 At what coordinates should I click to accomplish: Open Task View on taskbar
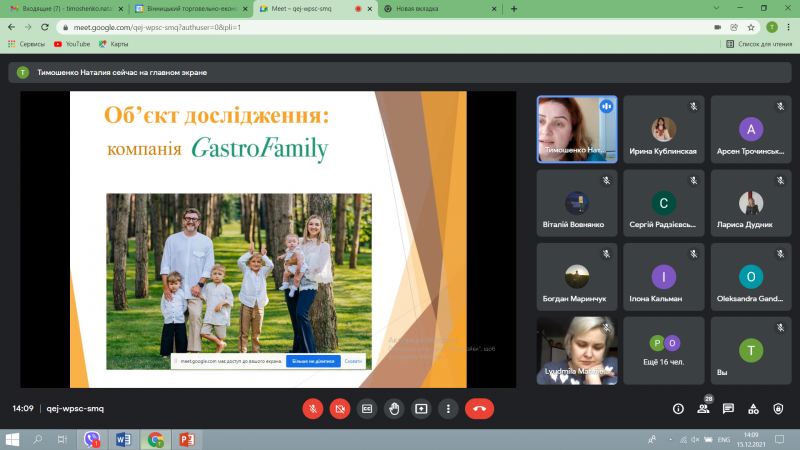pyautogui.click(x=62, y=439)
